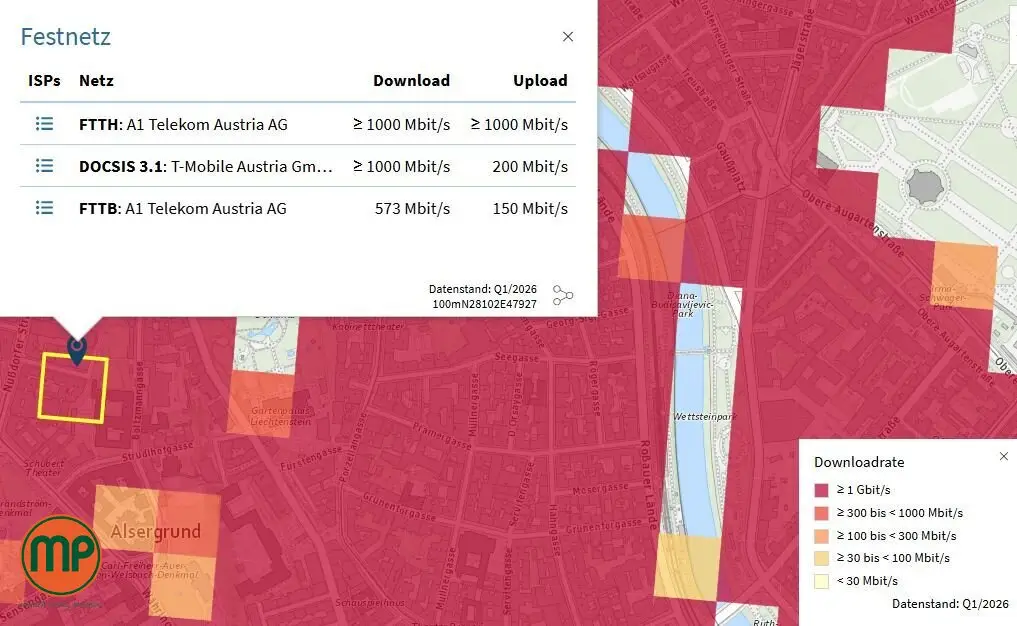Select the < 30 Mbit/s legend swatch
The width and height of the screenshot is (1017, 626).
point(821,581)
